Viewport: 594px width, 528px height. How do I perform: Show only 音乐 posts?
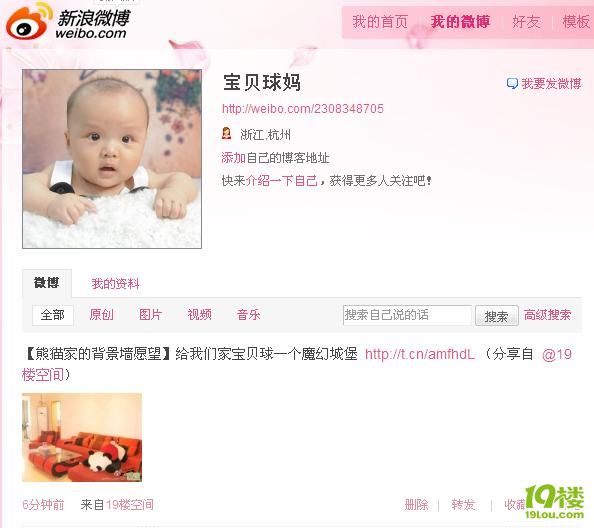pyautogui.click(x=249, y=314)
